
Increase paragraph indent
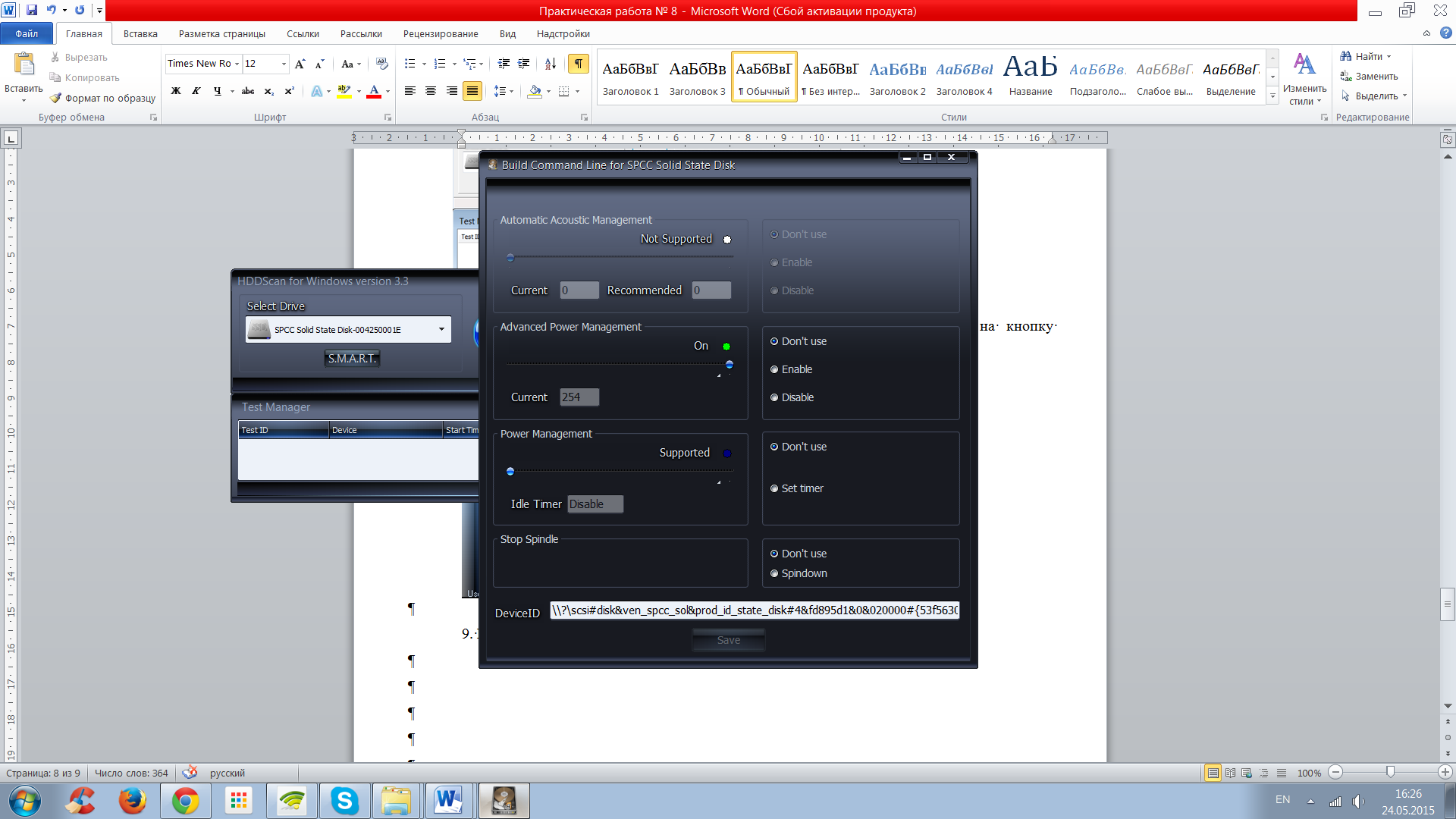523,64
